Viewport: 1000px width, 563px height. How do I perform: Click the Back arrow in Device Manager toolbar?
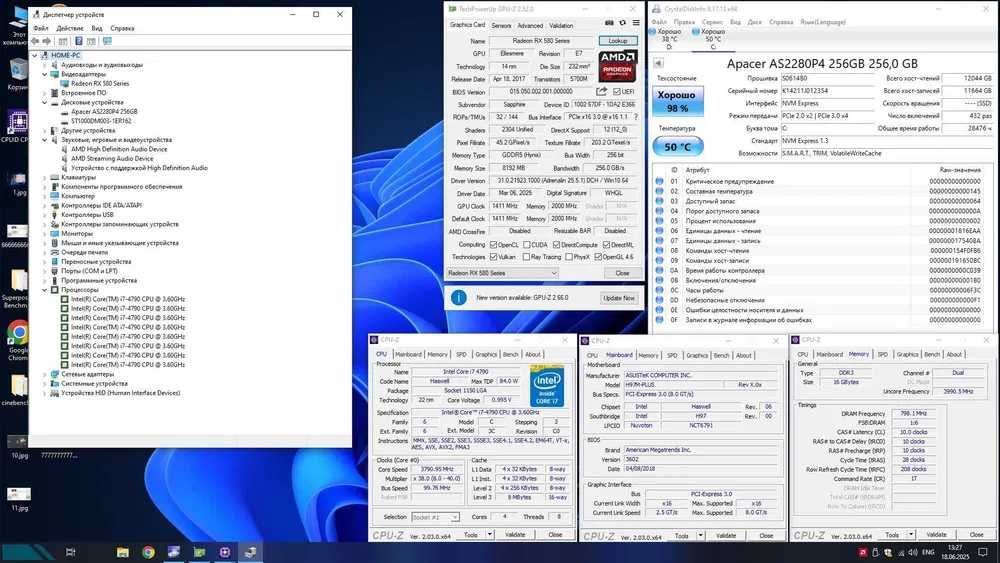coord(35,41)
